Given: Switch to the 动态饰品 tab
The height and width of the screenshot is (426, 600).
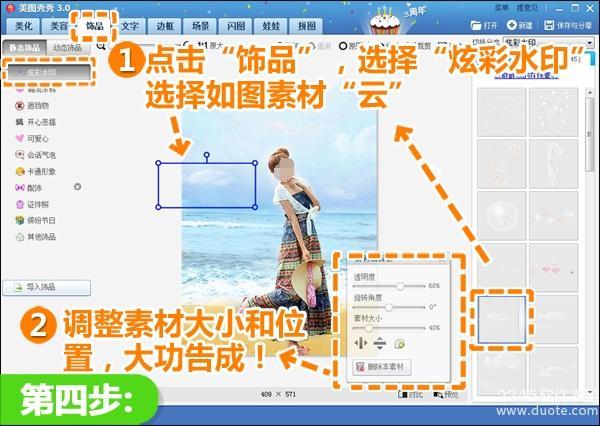Looking at the screenshot, I should (x=67, y=47).
